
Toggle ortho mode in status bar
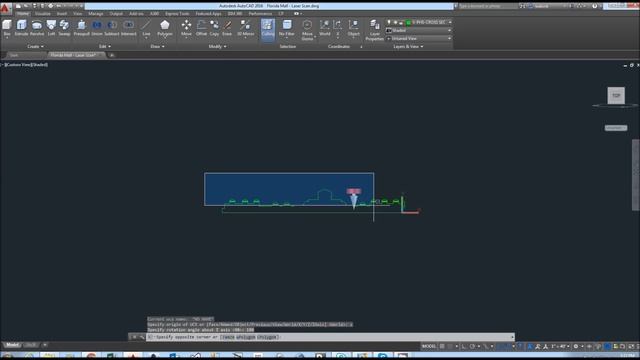pos(464,346)
